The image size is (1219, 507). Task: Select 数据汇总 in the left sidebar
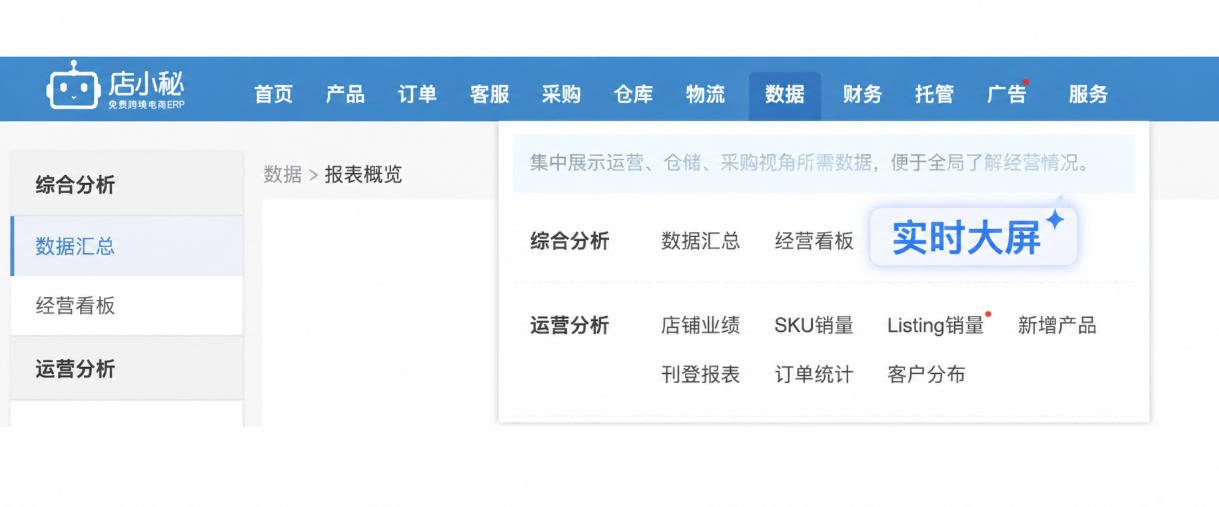pos(127,246)
